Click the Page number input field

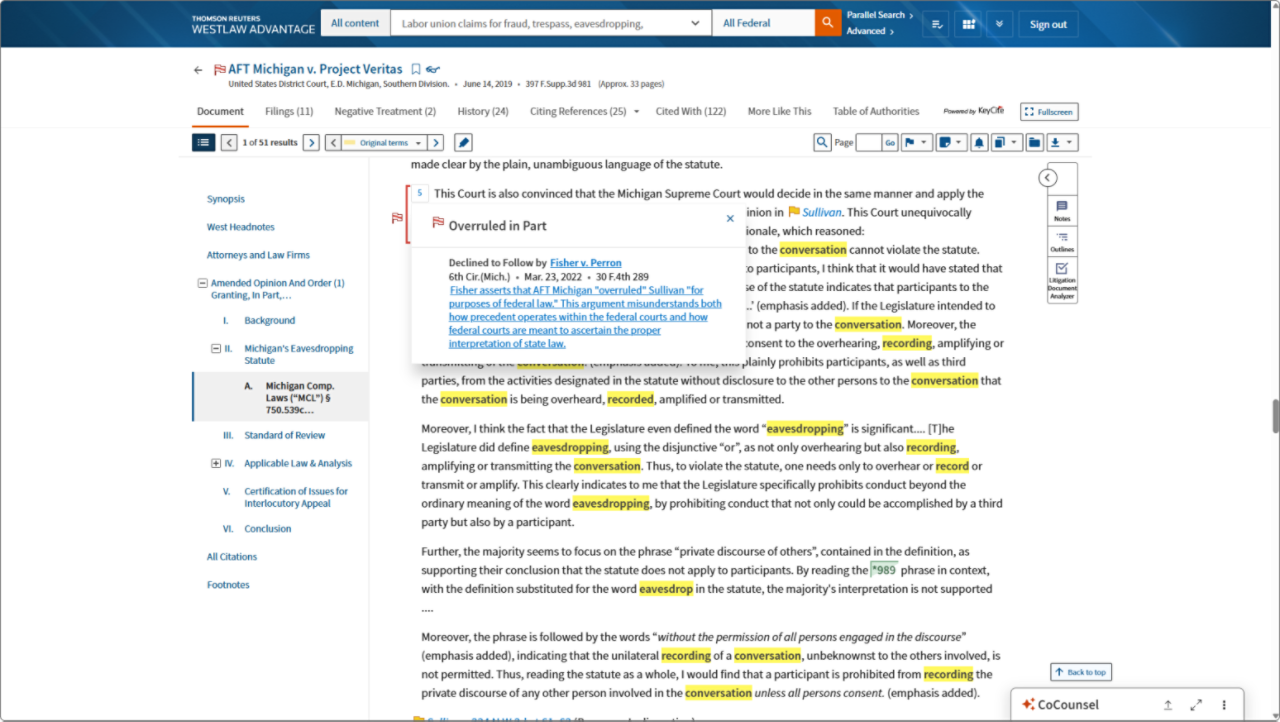tap(868, 143)
